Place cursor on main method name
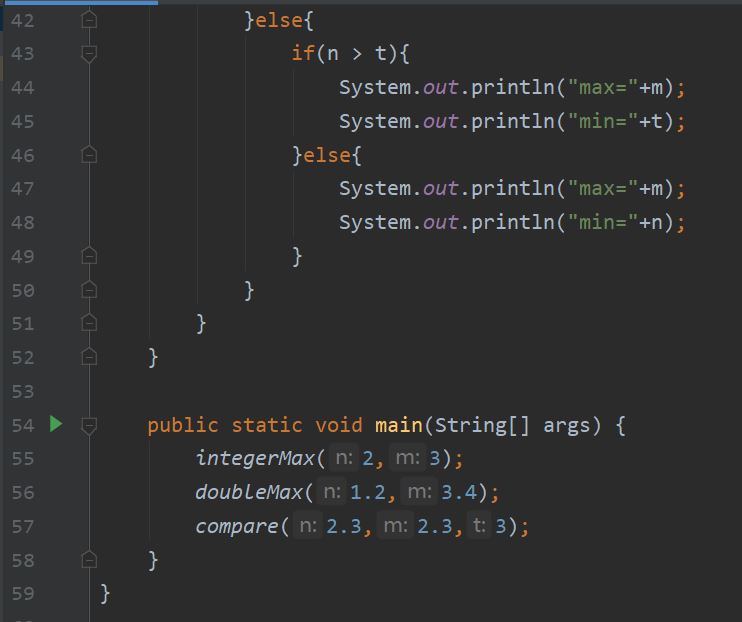 (398, 425)
